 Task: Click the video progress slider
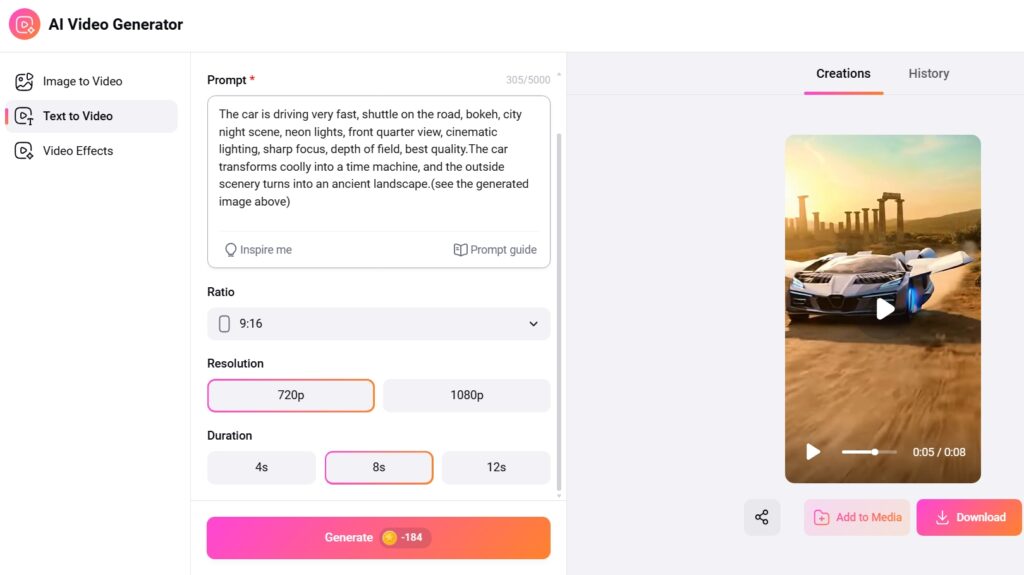pyautogui.click(x=869, y=452)
